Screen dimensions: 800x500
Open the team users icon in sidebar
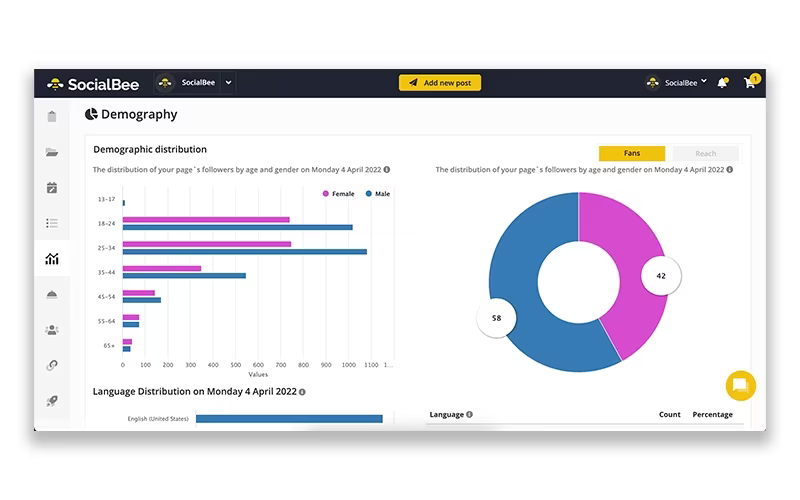coord(52,330)
